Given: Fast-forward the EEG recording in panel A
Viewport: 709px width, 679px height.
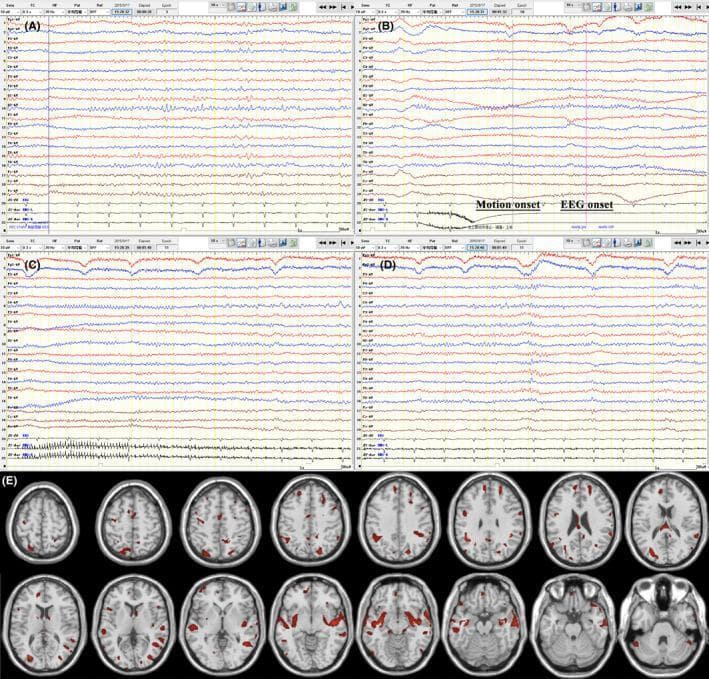Looking at the screenshot, I should pyautogui.click(x=333, y=7).
